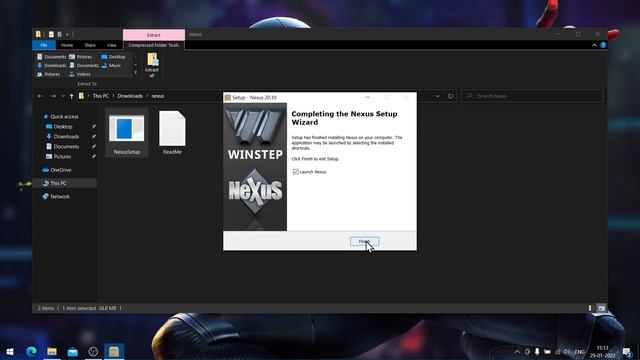Open the clock and date flyout
The image size is (640, 360).
click(x=603, y=352)
